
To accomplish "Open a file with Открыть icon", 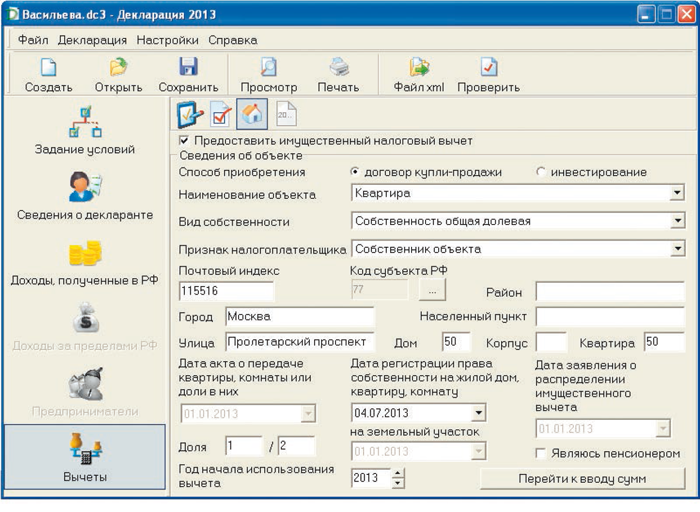I will [x=118, y=68].
